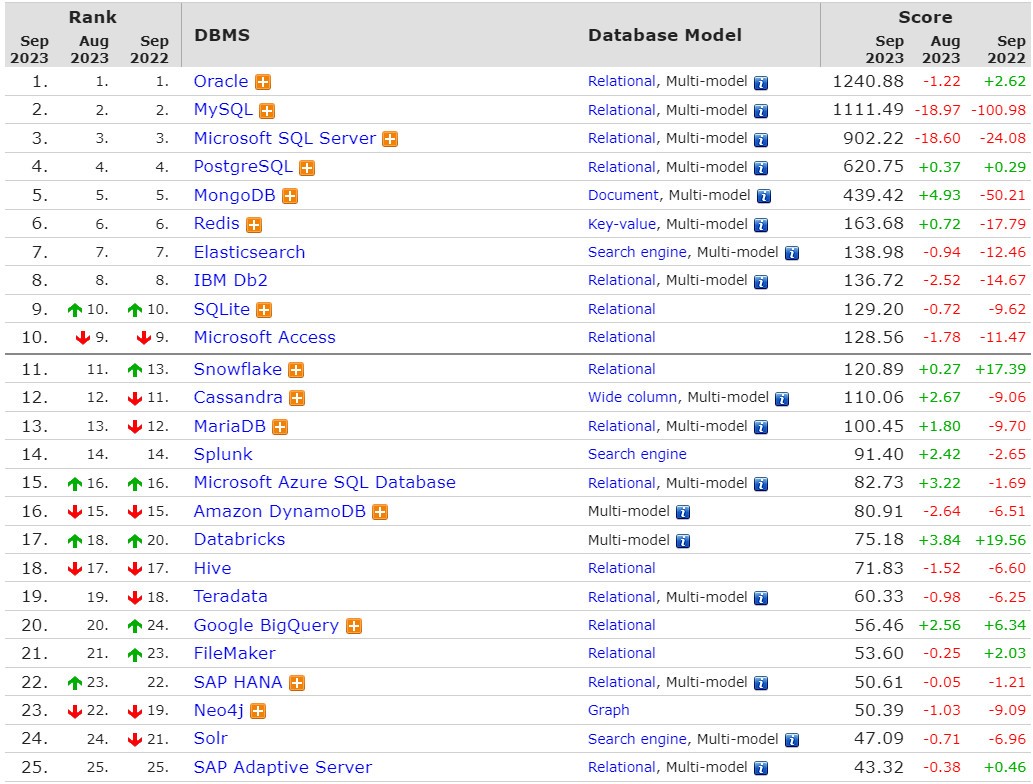Open the SAP Adaptive Server link

[283, 768]
